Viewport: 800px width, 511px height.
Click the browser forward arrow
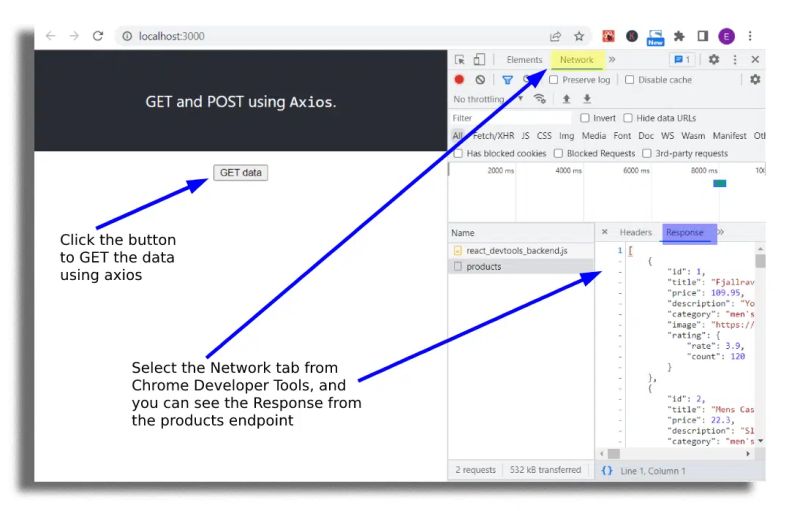point(74,36)
